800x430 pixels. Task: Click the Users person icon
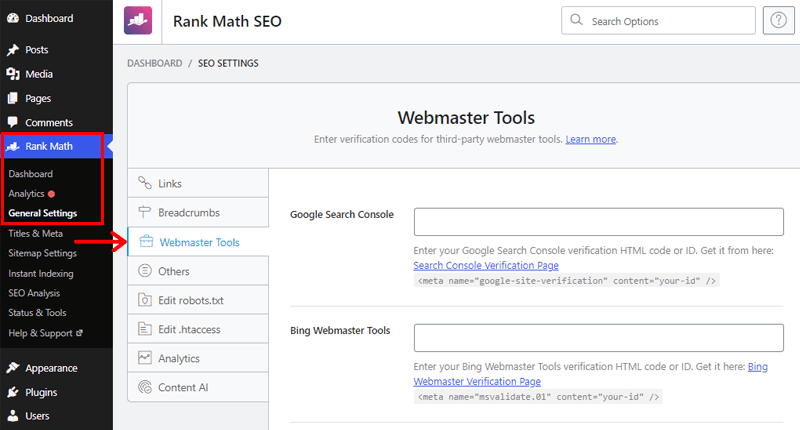coord(13,416)
